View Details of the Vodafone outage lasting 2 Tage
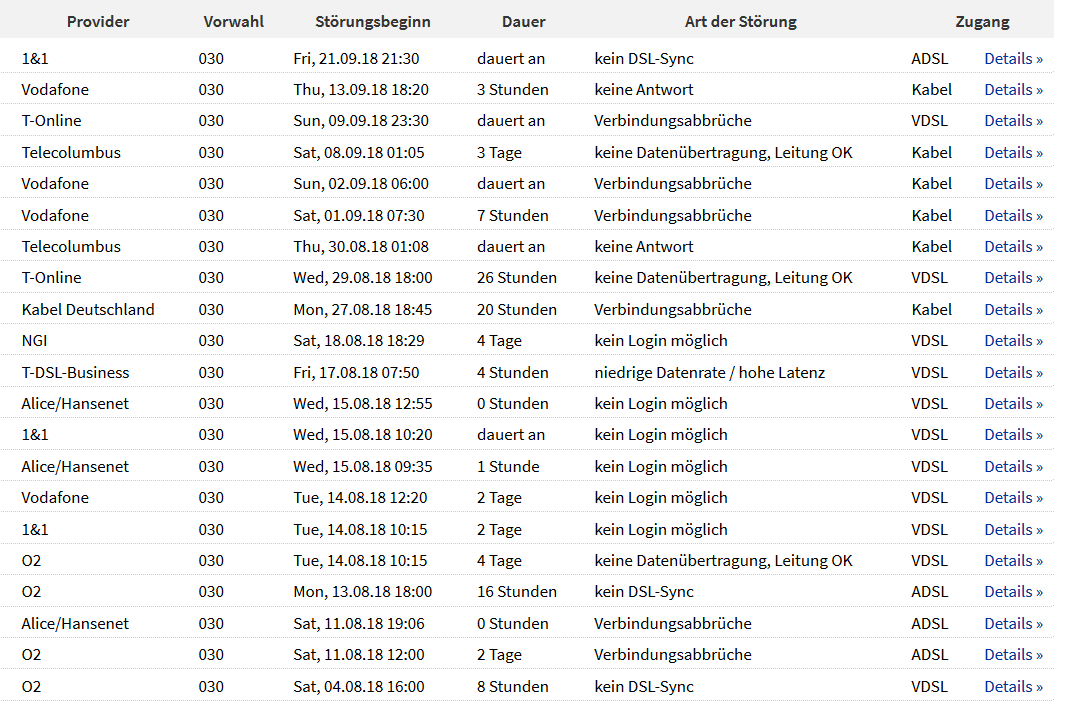The width and height of the screenshot is (1071, 702). (x=1013, y=497)
